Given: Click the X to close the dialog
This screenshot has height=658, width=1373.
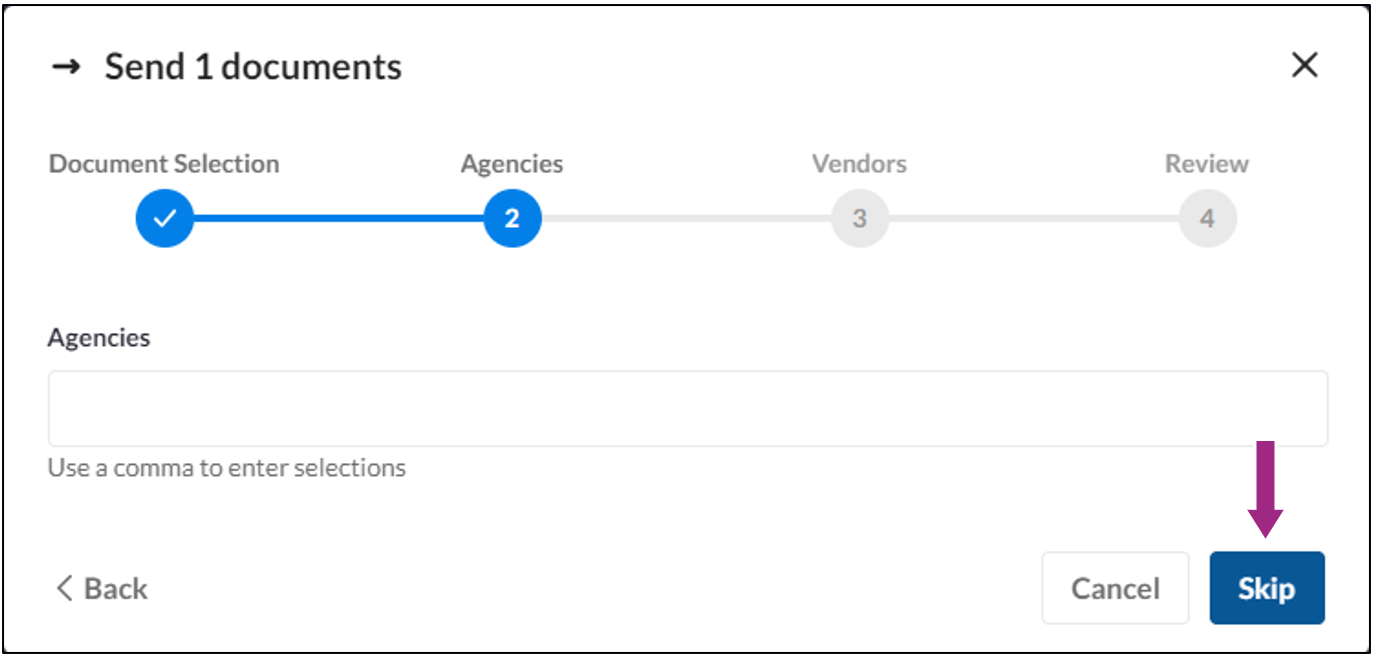Looking at the screenshot, I should (1305, 64).
